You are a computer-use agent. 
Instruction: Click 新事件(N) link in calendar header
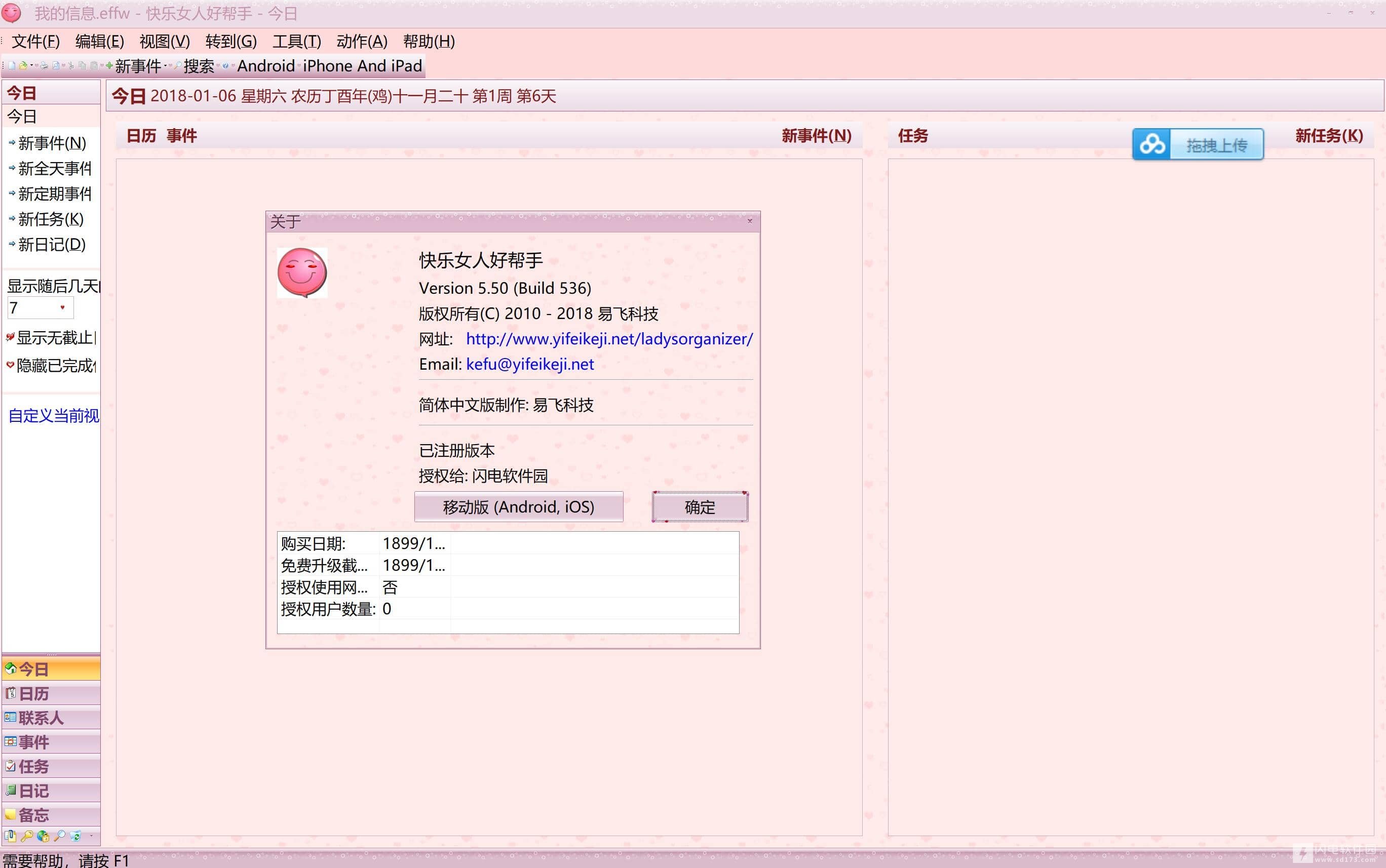pos(816,136)
